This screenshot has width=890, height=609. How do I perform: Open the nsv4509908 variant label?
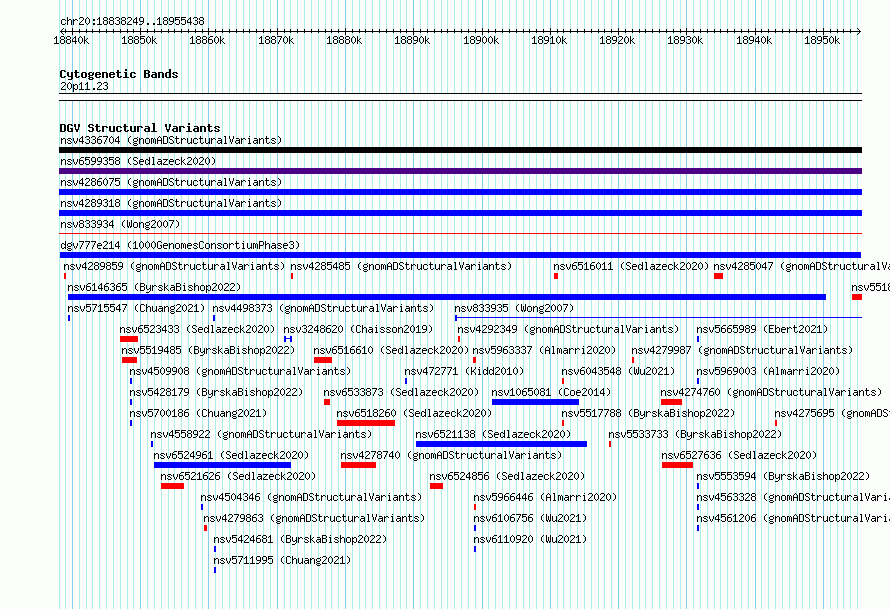tap(240, 371)
